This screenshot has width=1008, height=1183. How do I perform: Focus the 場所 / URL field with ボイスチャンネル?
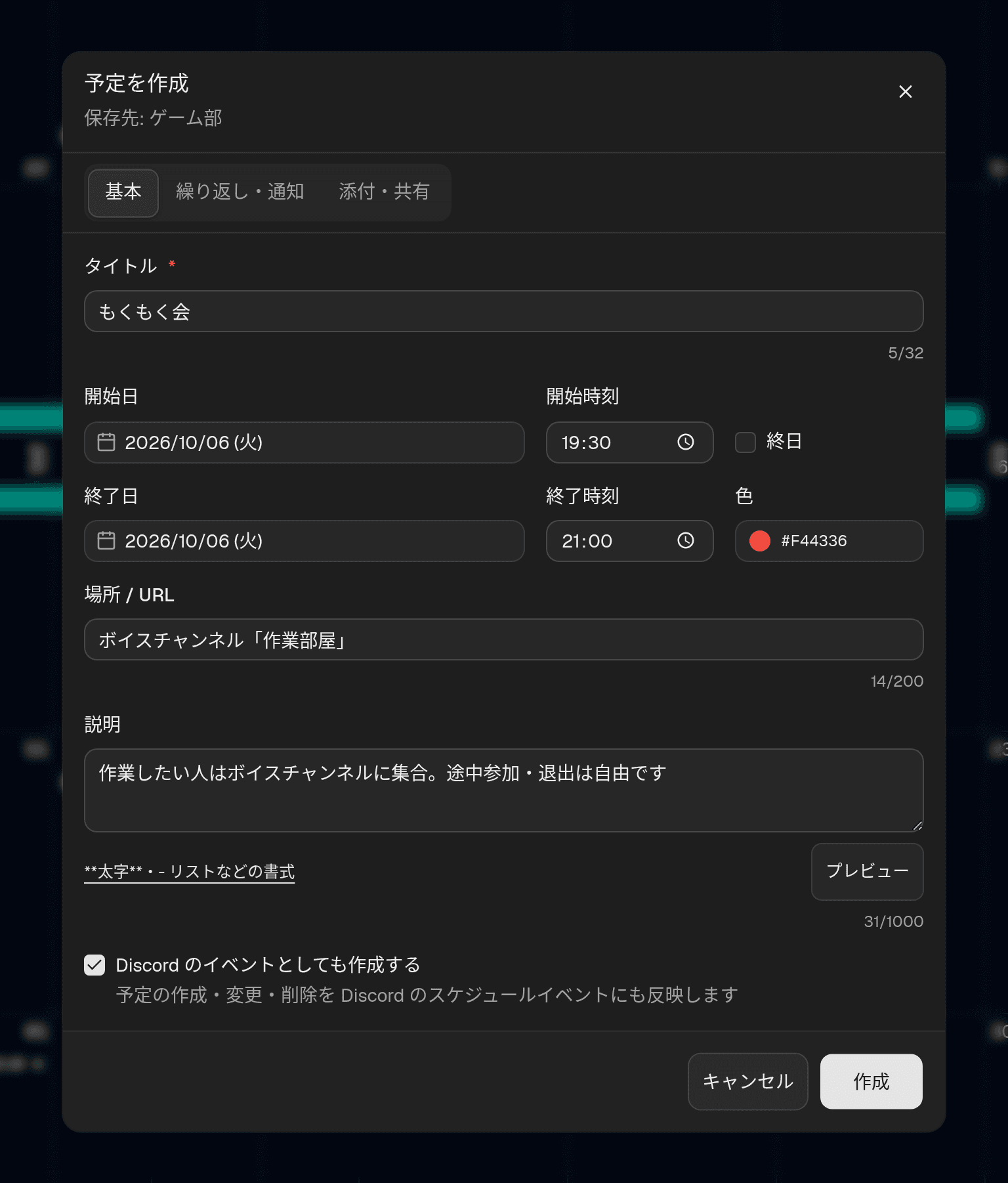click(504, 639)
